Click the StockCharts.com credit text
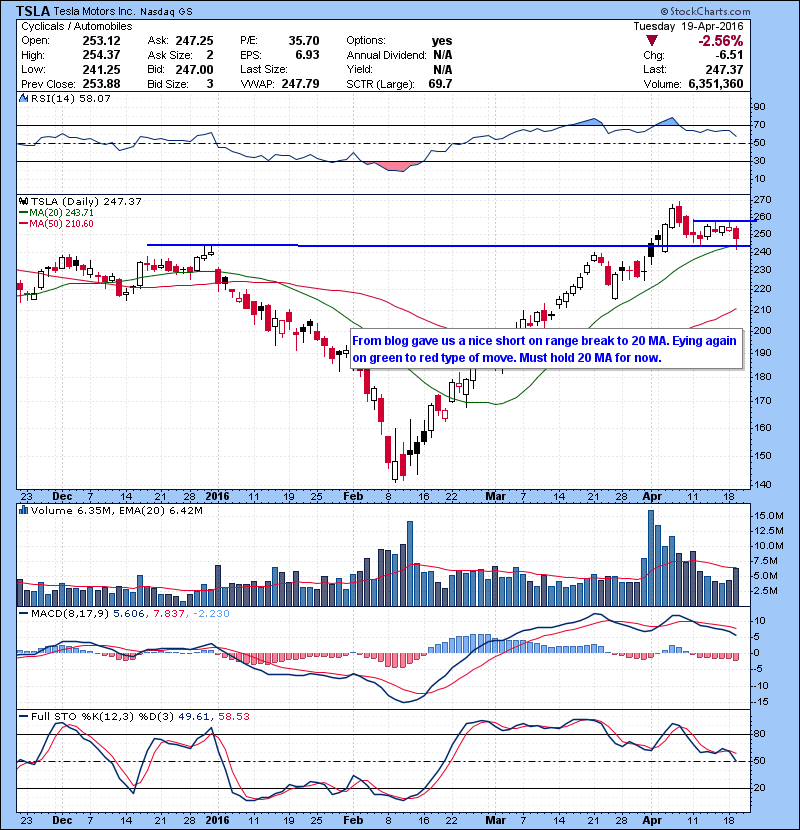The image size is (800, 830). pos(705,11)
